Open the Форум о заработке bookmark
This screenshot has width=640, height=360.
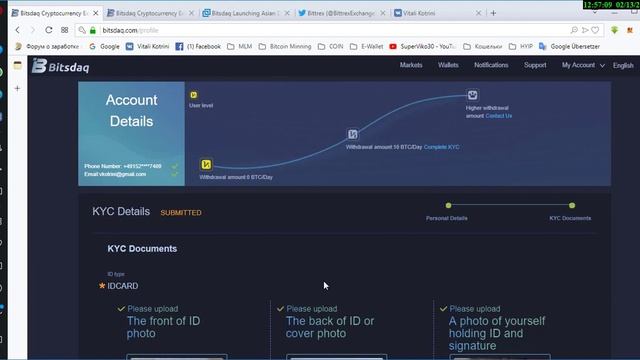coord(47,47)
